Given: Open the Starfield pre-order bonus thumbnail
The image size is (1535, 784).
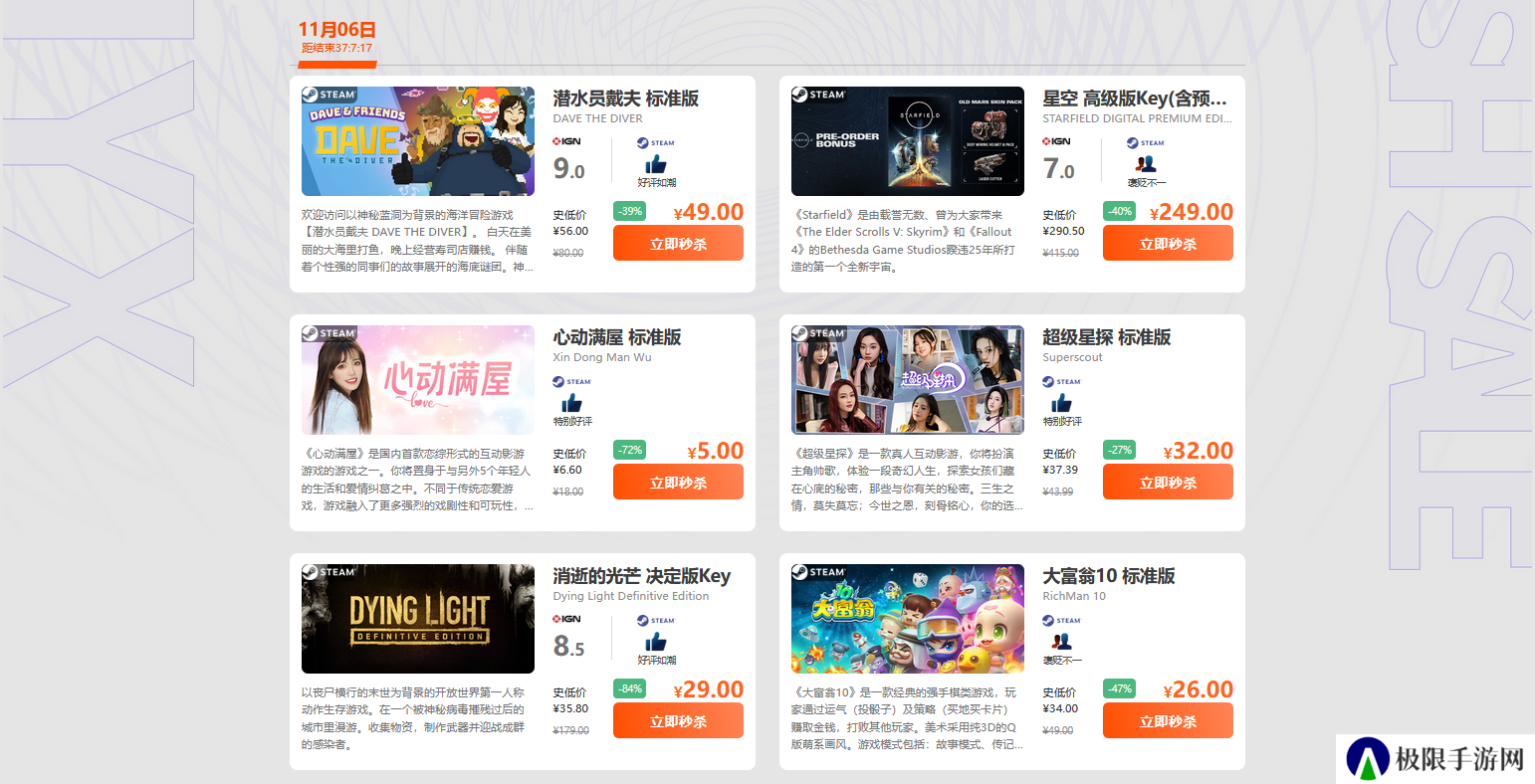Looking at the screenshot, I should pos(908,141).
